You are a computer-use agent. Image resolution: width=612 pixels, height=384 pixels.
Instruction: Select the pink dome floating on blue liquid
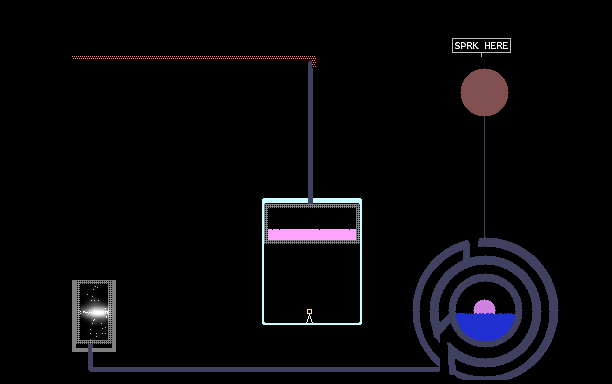[x=484, y=307]
